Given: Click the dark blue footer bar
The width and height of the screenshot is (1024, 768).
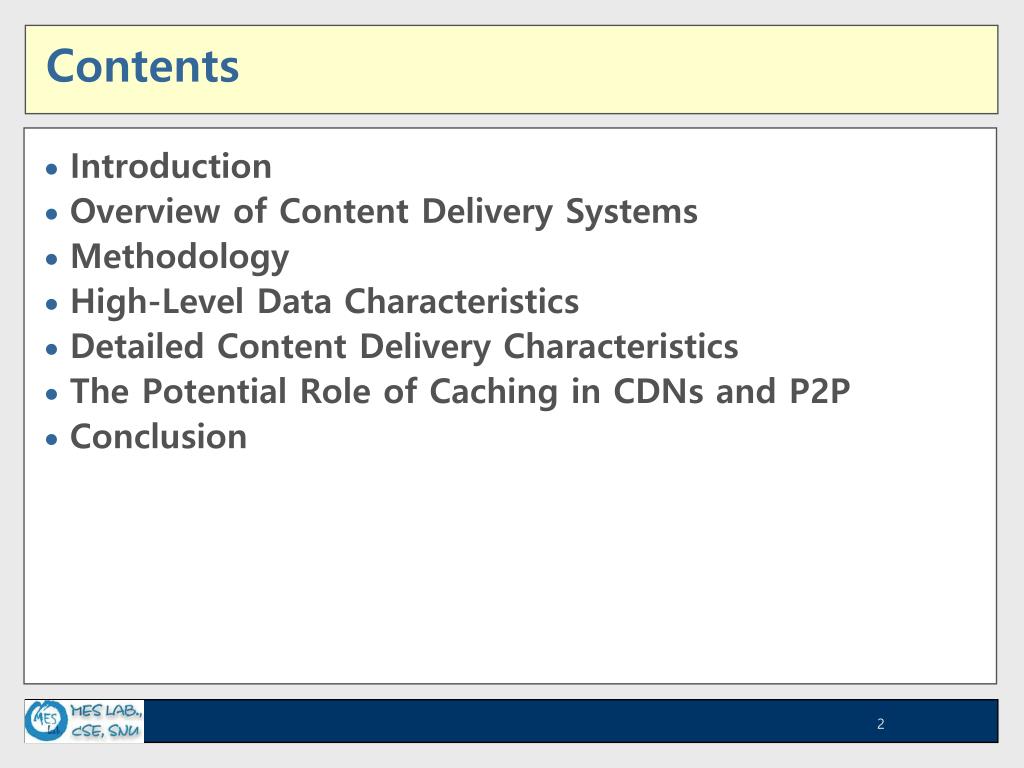Looking at the screenshot, I should [x=571, y=721].
